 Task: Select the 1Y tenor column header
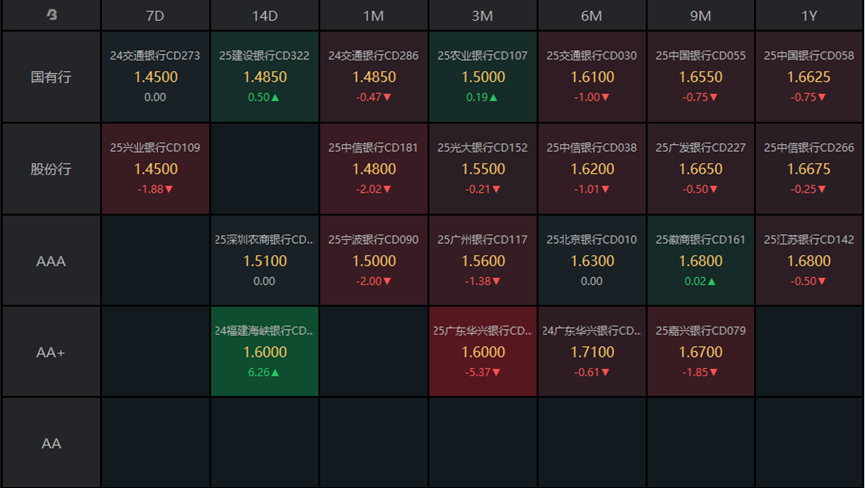(809, 15)
